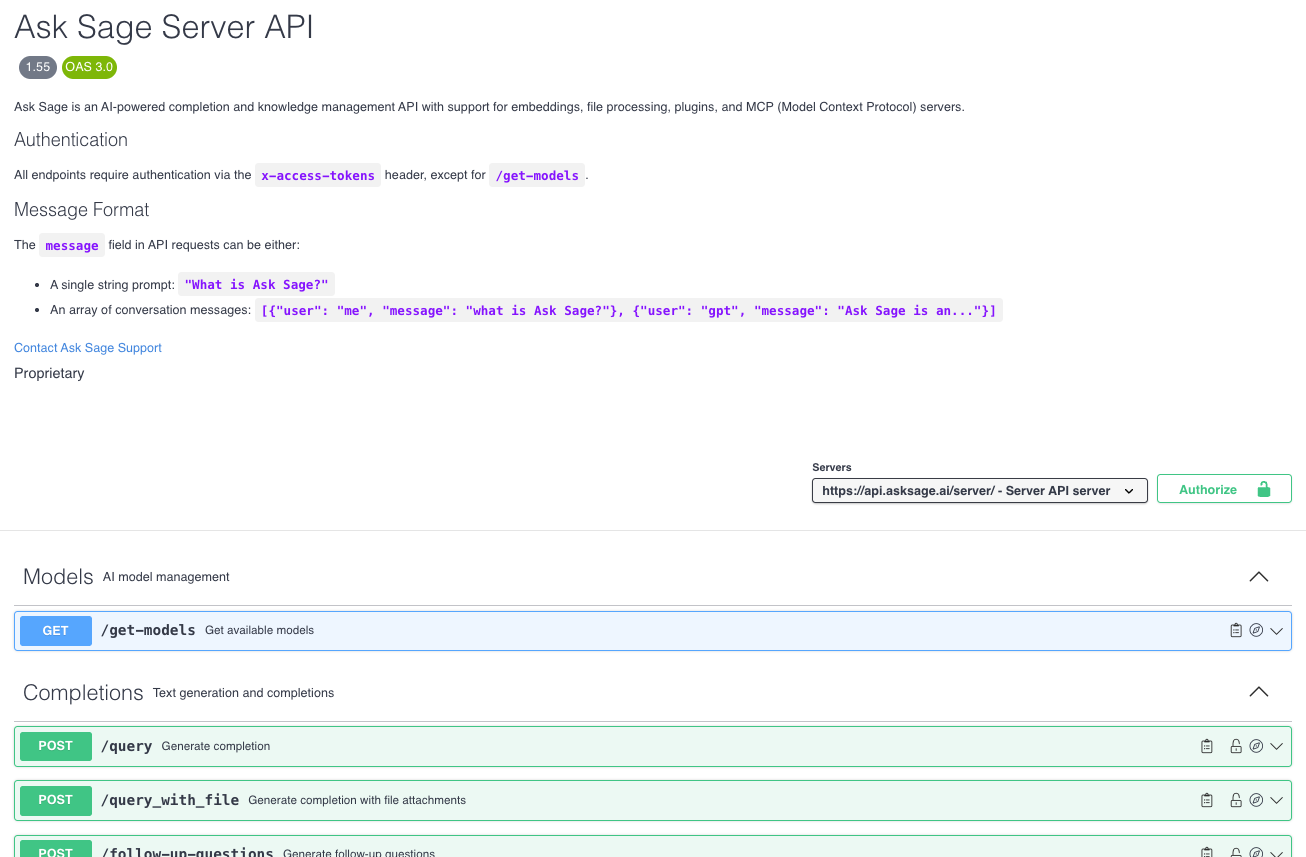Open the Servers dropdown selector

979,490
